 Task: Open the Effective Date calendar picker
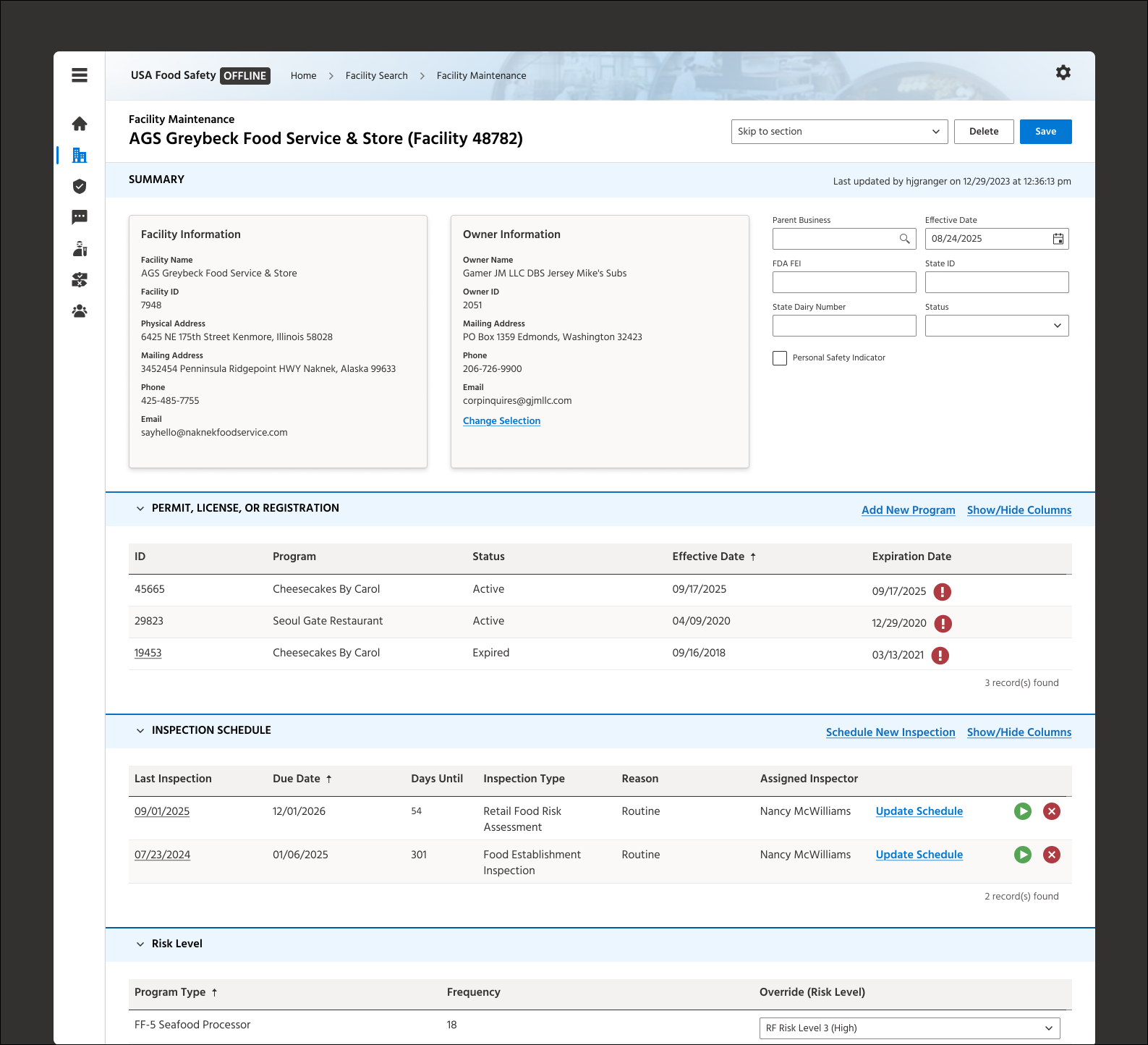(1058, 239)
